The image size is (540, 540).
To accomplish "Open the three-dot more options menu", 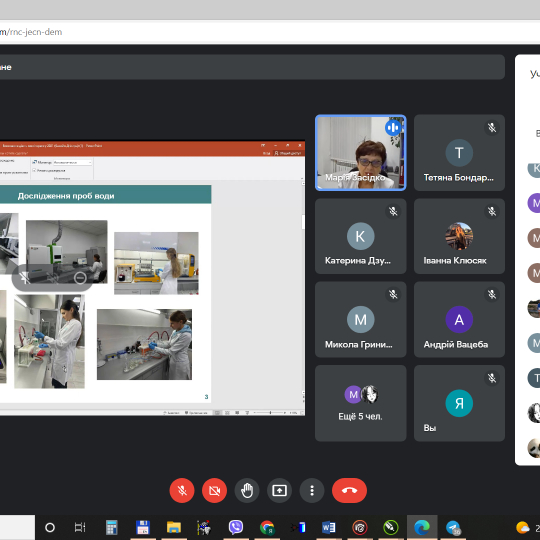I will [x=312, y=490].
